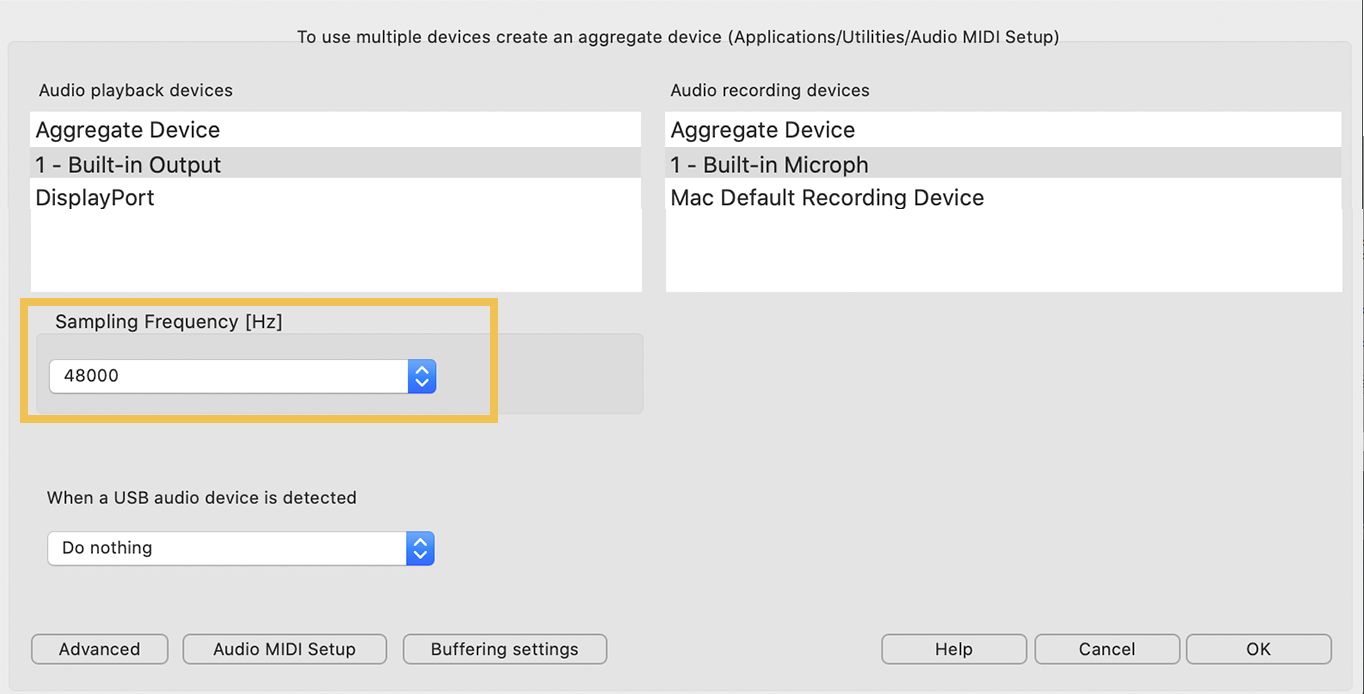The height and width of the screenshot is (694, 1364).
Task: Launch Audio MIDI Setup
Action: pos(284,649)
